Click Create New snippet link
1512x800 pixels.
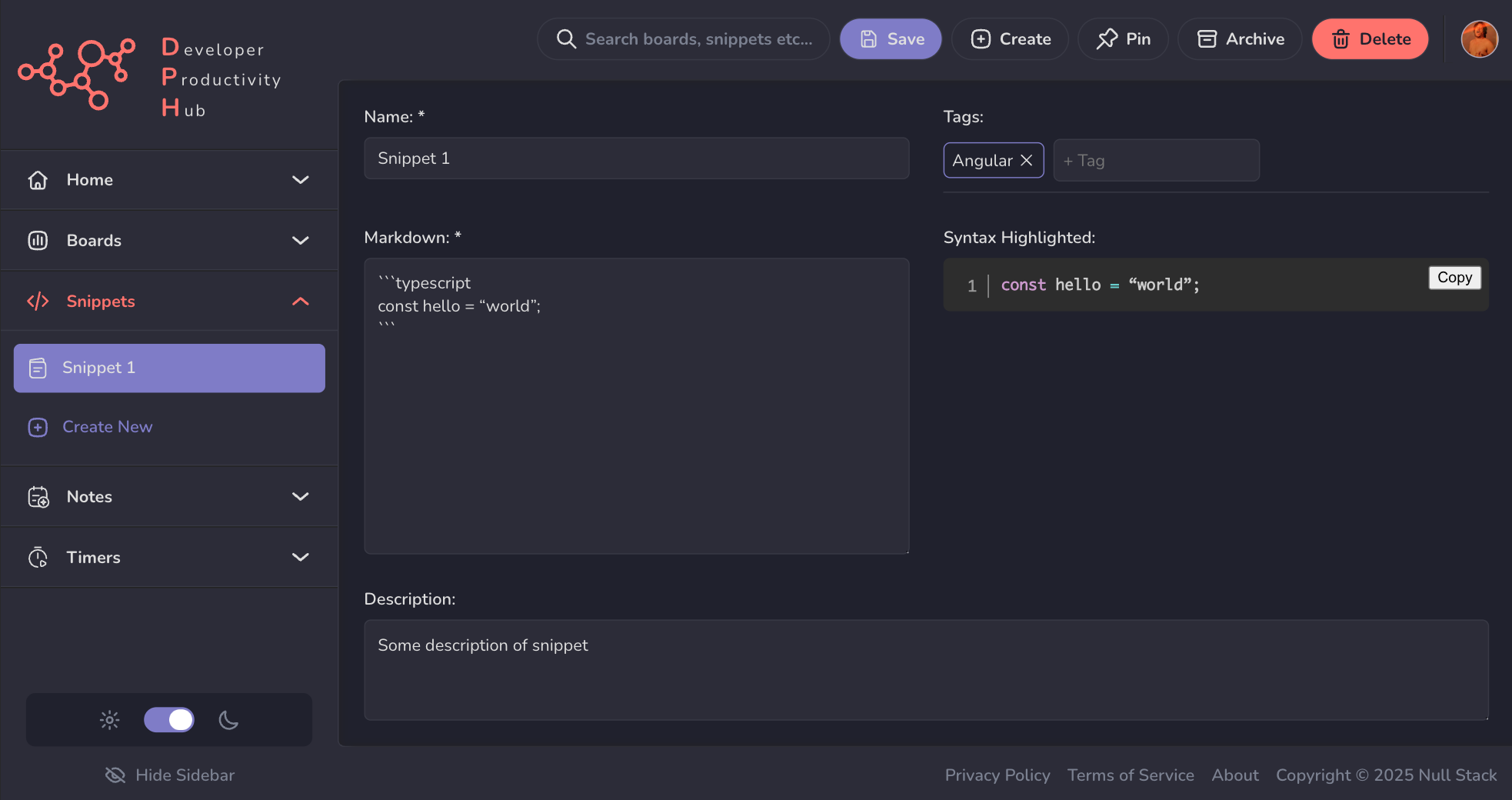(x=108, y=427)
